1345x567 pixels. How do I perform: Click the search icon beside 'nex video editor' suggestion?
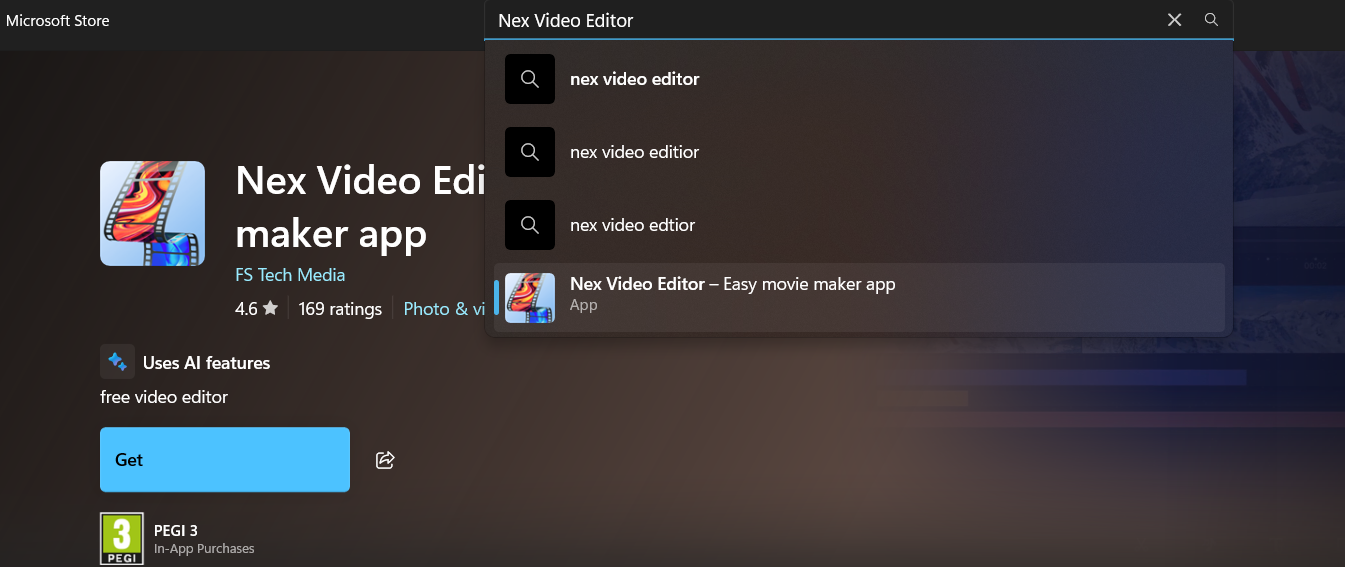(530, 79)
